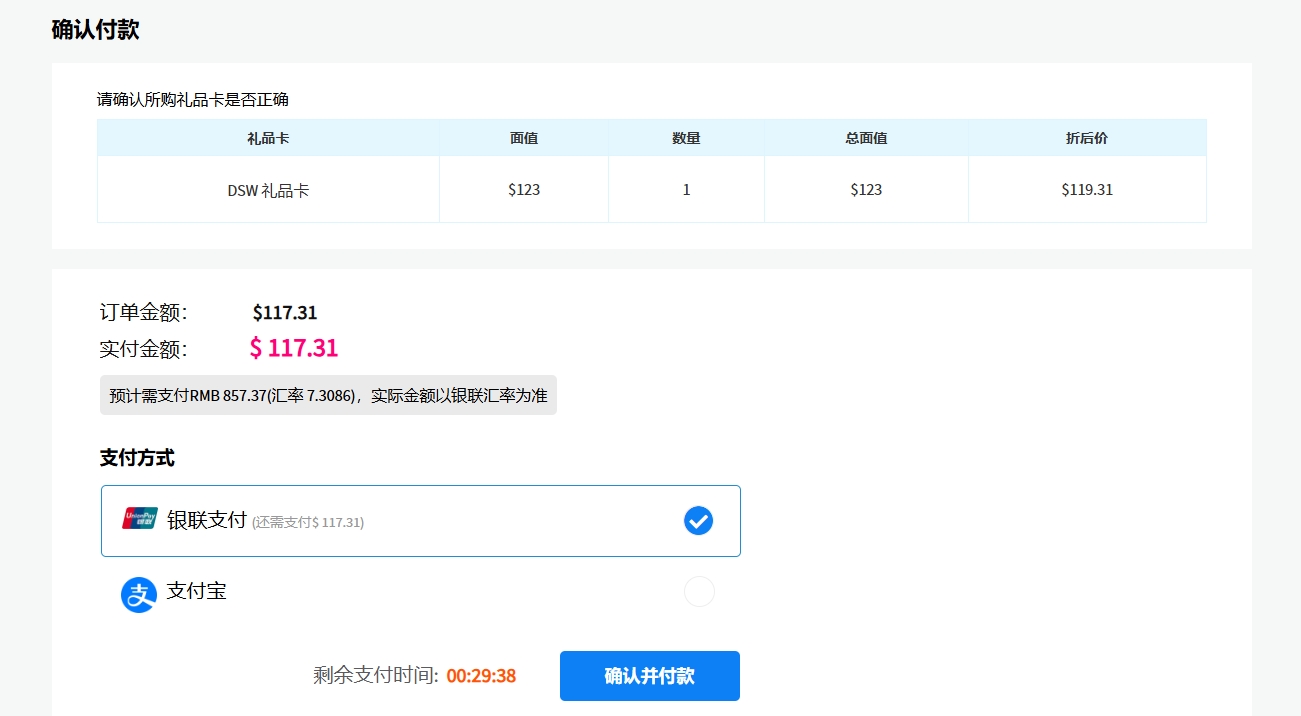Click the 支付宝 payment label text

[x=197, y=591]
